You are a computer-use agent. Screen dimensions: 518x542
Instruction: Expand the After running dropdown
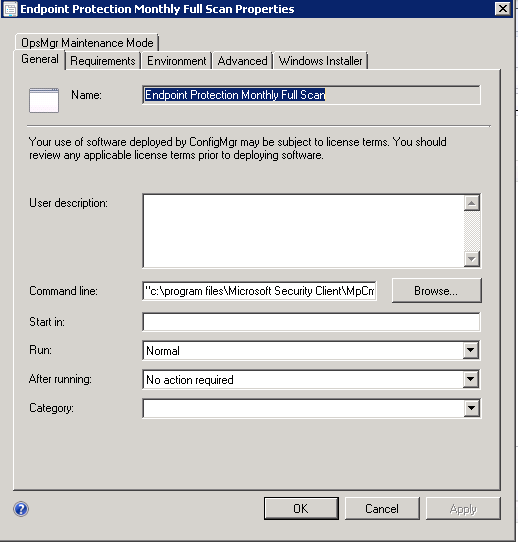[471, 379]
